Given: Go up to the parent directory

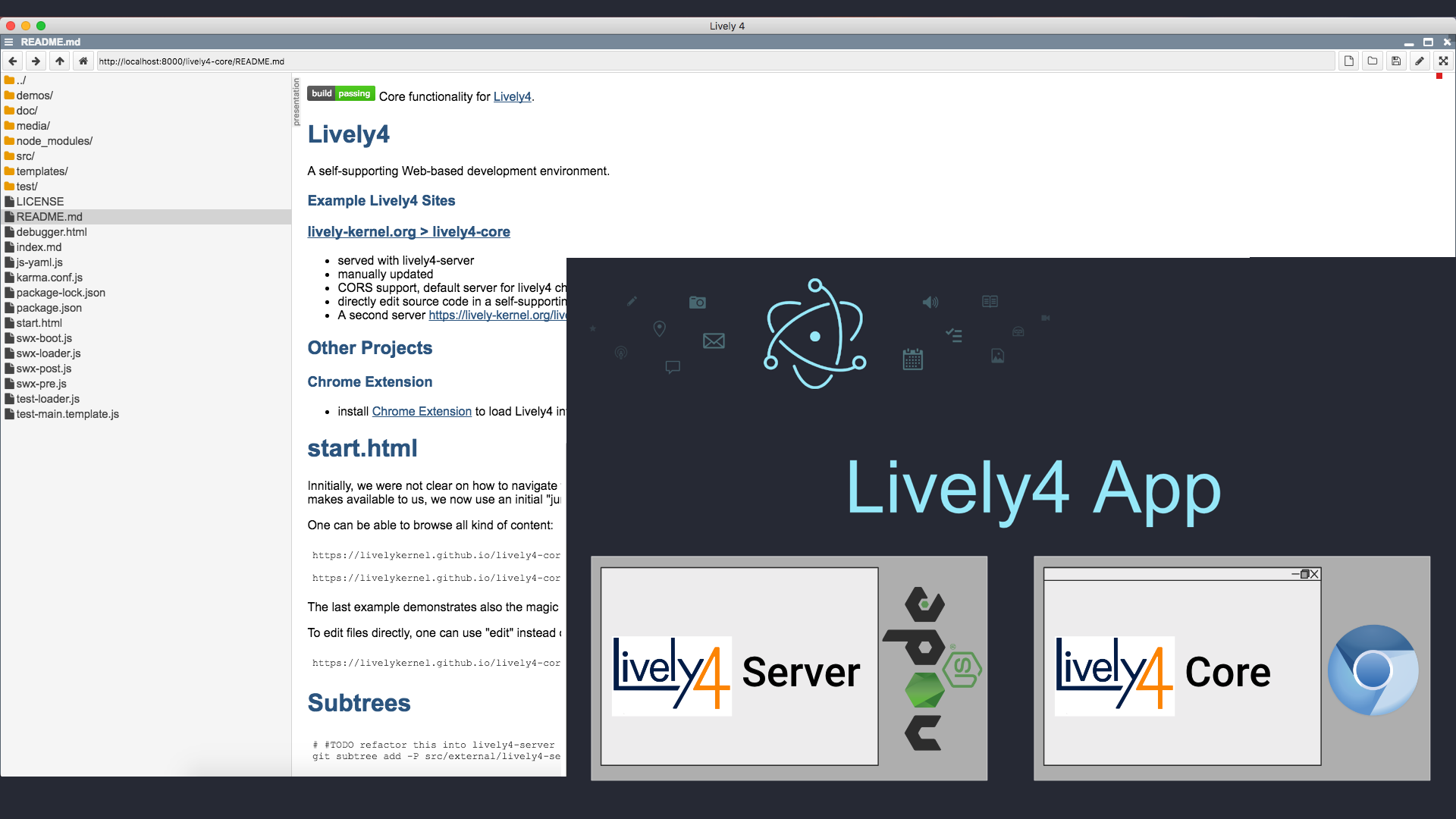Looking at the screenshot, I should click(x=59, y=61).
